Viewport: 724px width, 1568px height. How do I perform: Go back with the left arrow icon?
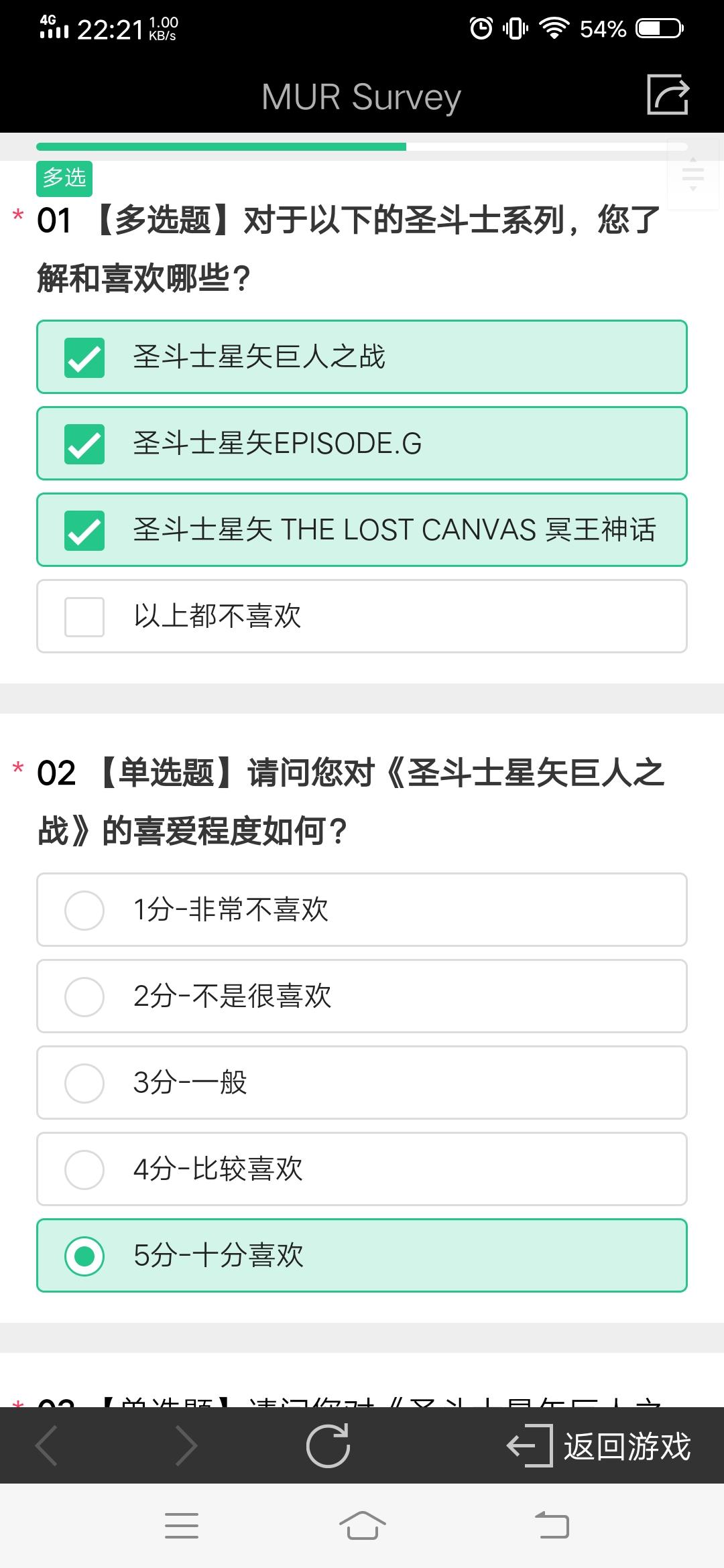(47, 1445)
